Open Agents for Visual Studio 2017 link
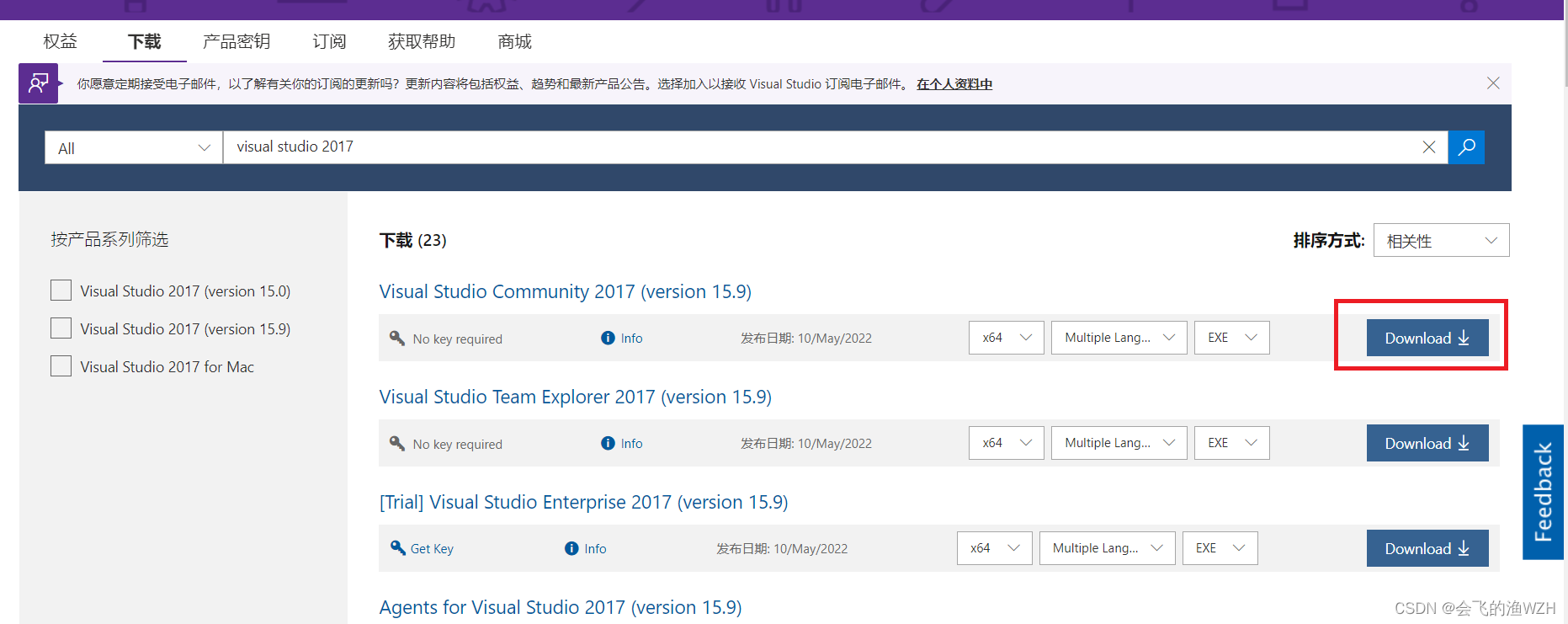This screenshot has height=624, width=1568. click(x=561, y=607)
